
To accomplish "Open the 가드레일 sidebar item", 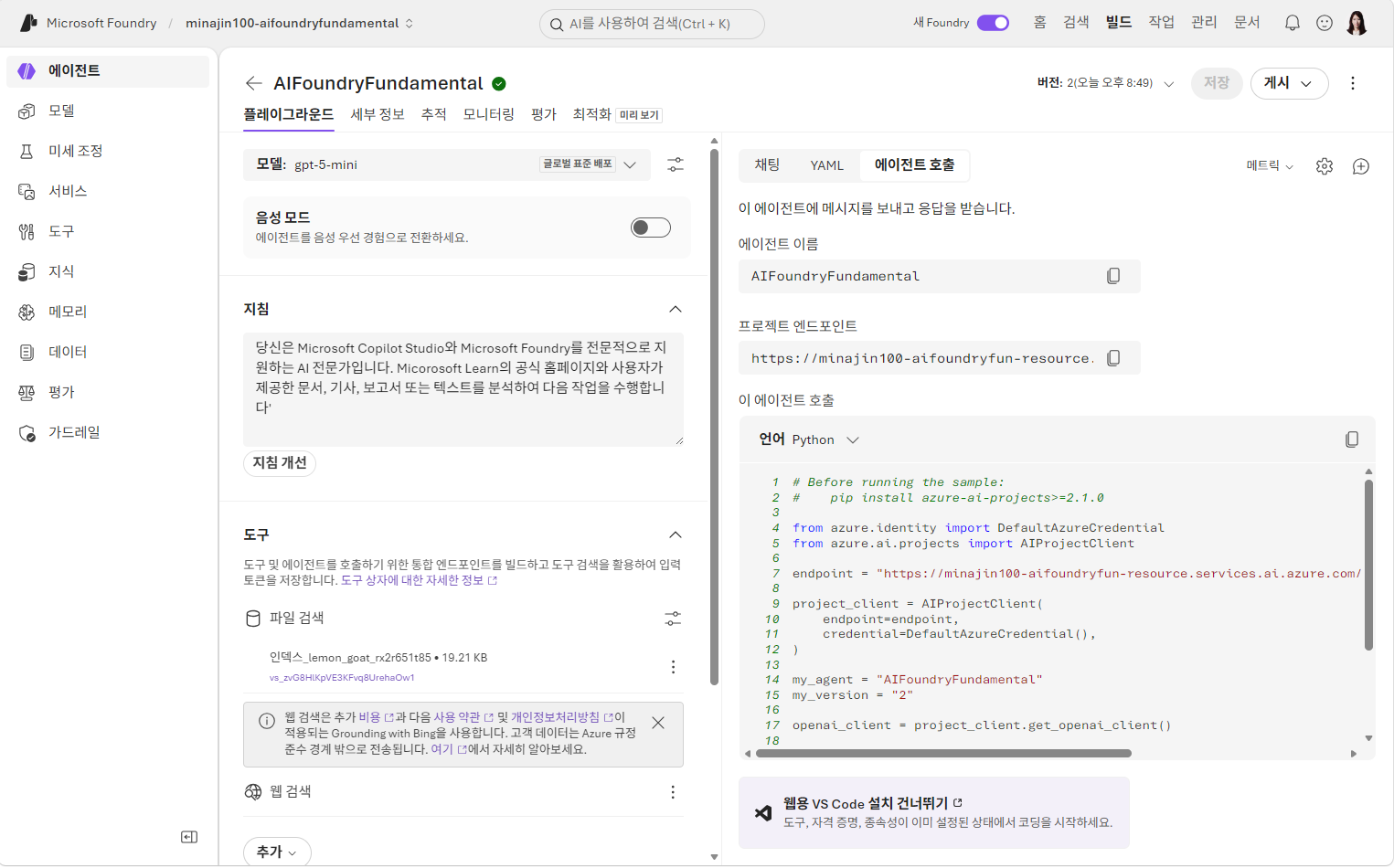I will pos(108,433).
